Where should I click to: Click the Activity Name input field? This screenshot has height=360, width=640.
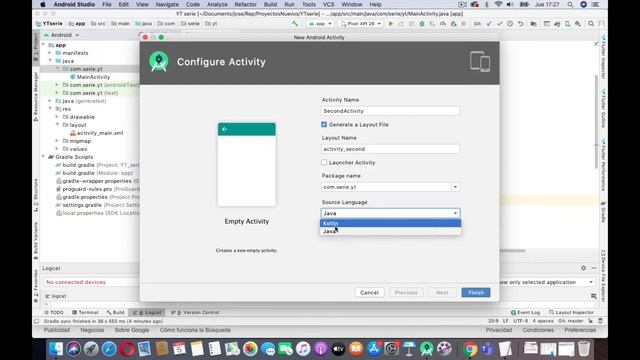pos(390,111)
